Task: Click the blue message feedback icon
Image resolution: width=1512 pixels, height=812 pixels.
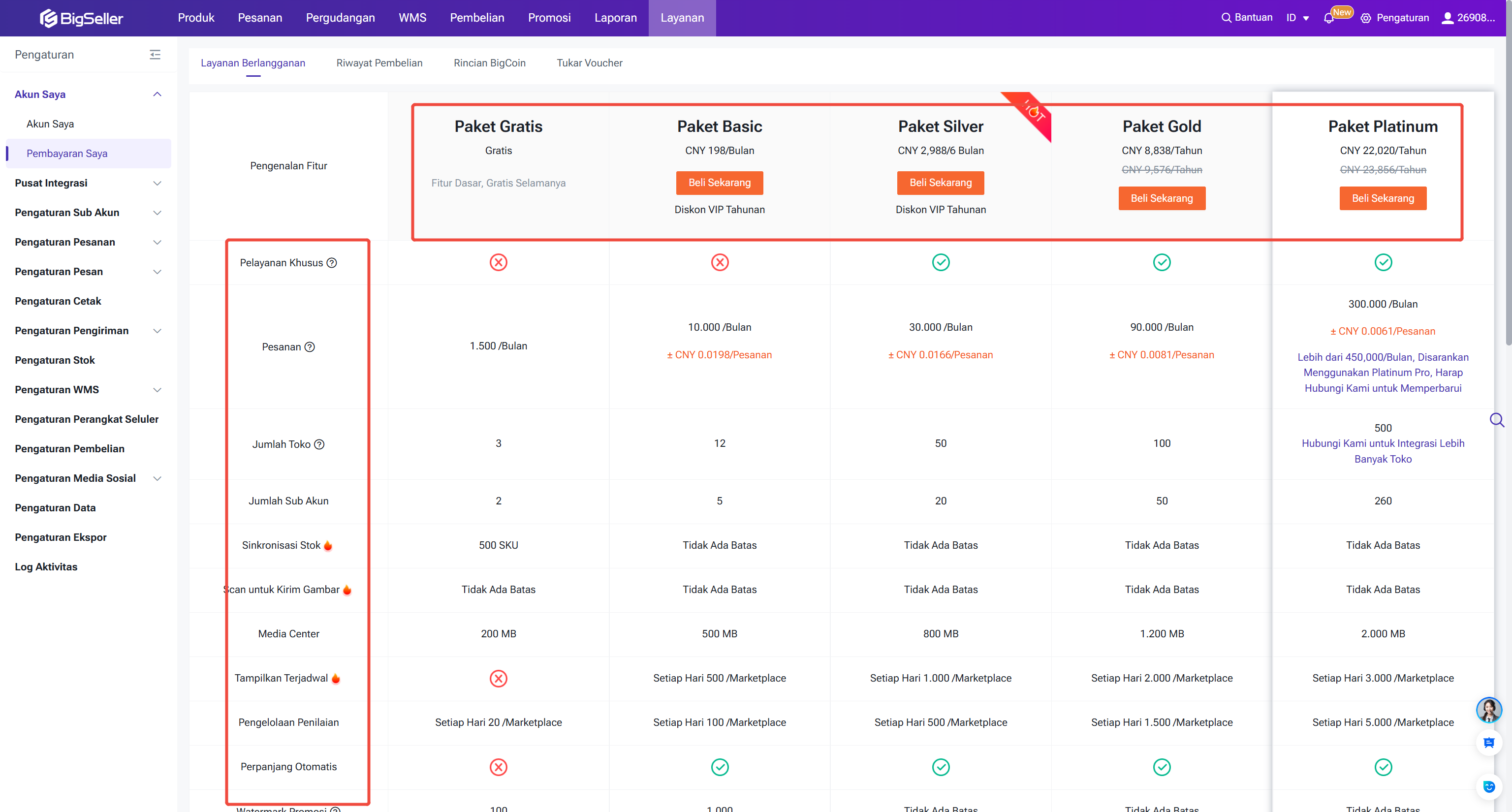Action: pos(1488,743)
